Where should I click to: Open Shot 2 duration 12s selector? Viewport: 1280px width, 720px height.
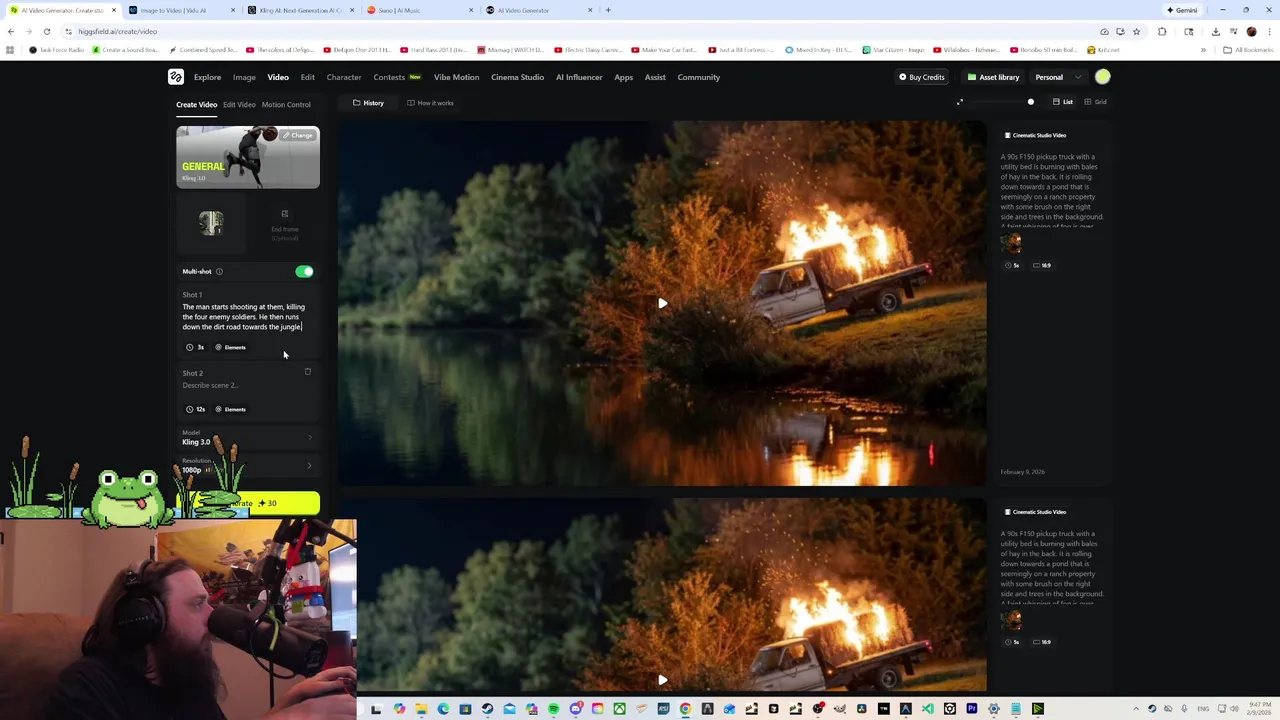coord(195,409)
